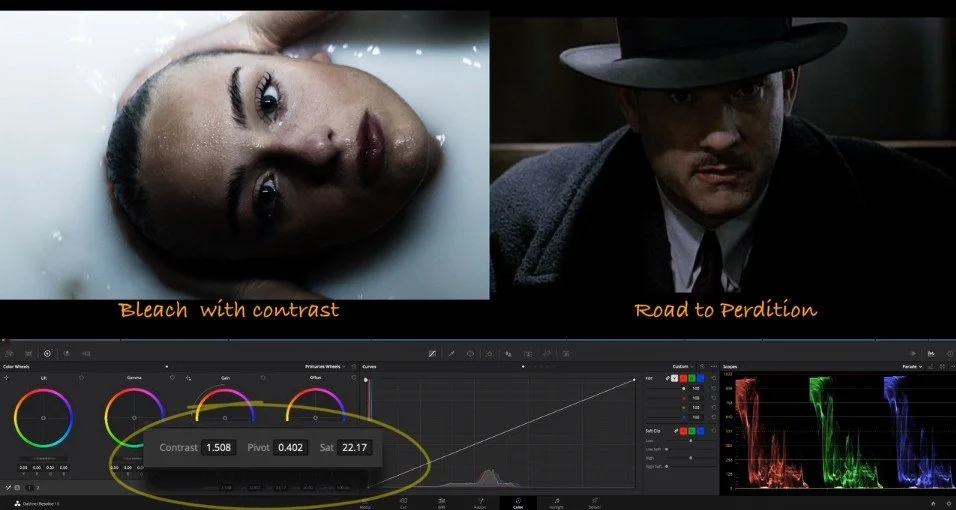Show the Scopes panel icon
This screenshot has height=510, width=956.
click(931, 353)
